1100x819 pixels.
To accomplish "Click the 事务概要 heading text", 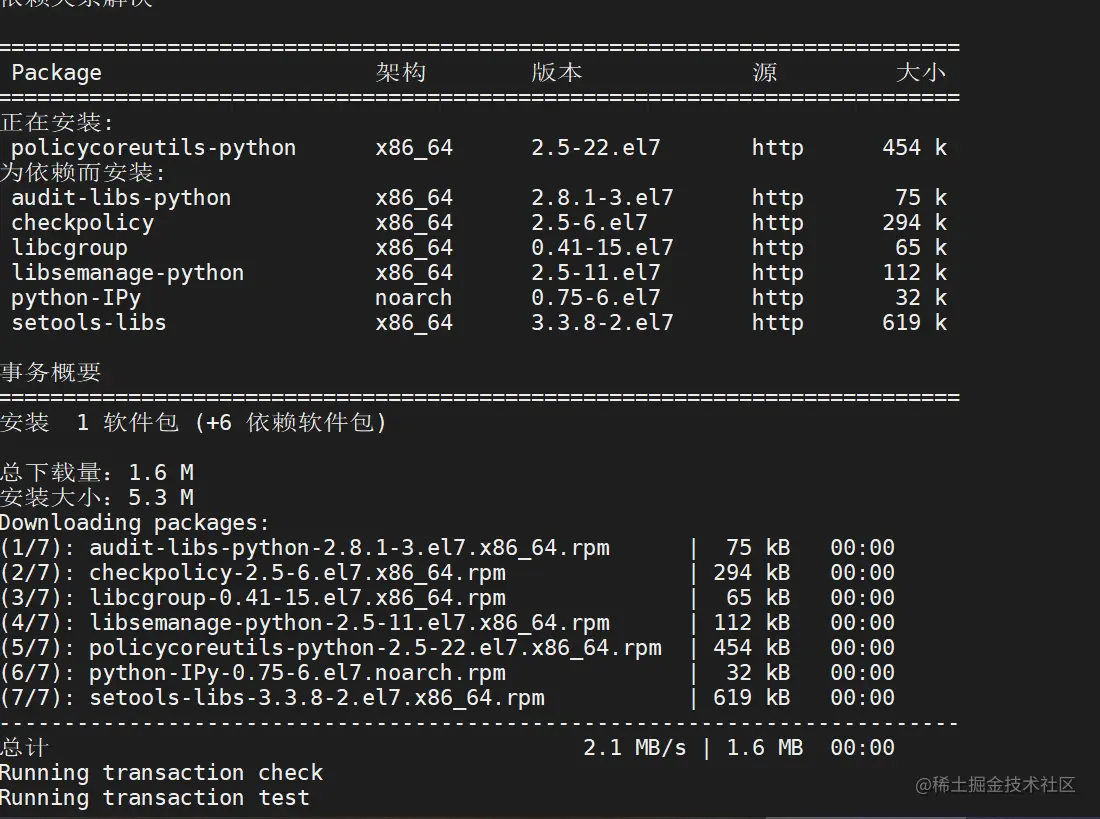I will [x=51, y=373].
